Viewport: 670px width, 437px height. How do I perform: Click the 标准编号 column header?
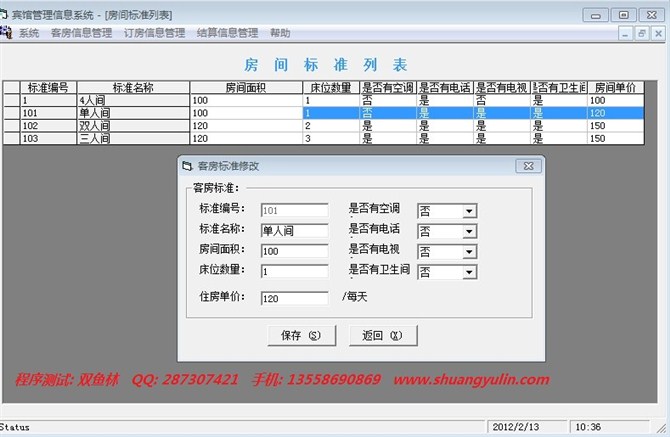48,88
